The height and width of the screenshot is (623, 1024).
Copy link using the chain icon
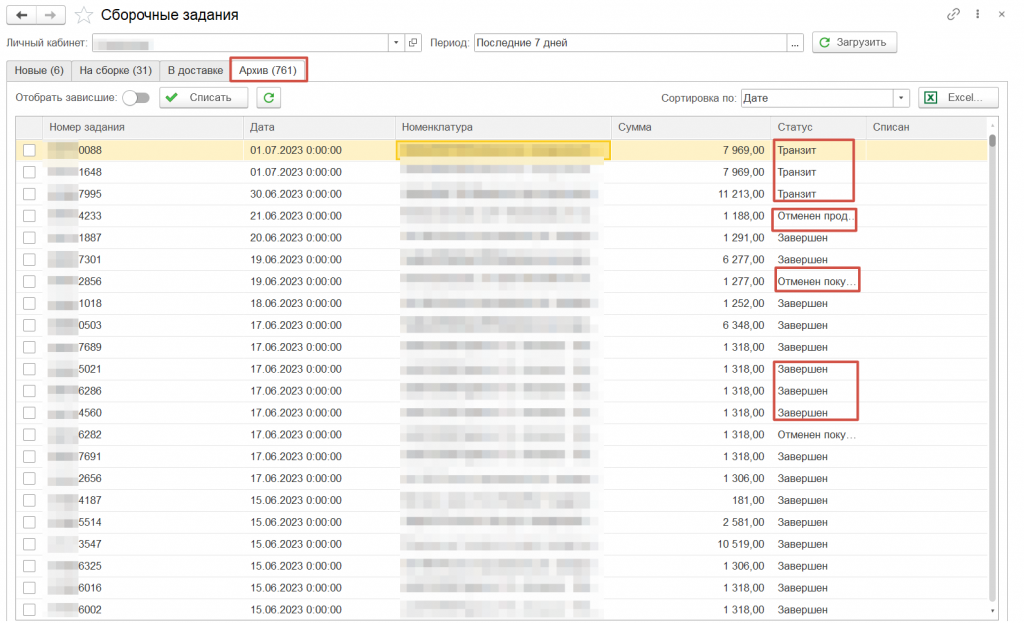(x=952, y=15)
